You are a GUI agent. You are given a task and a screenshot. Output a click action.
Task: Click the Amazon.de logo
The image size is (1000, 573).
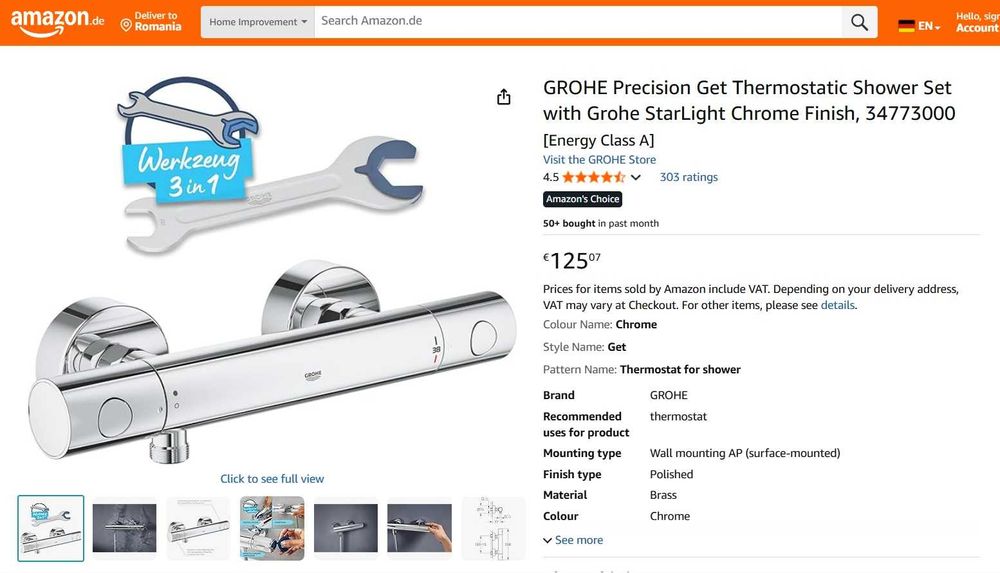coord(58,22)
